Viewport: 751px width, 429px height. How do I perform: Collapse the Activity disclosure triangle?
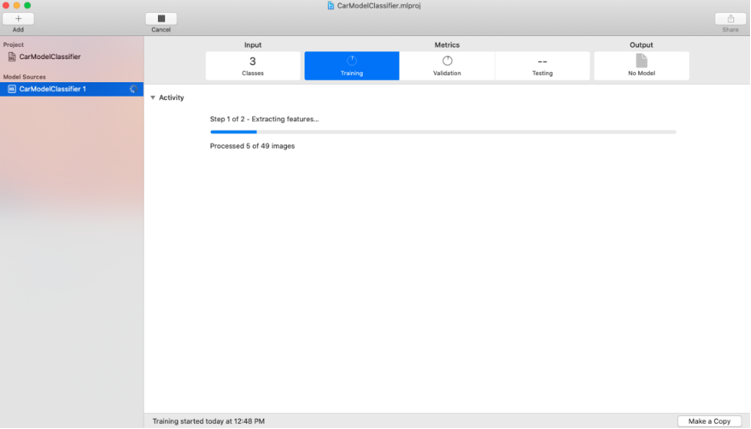click(x=153, y=98)
